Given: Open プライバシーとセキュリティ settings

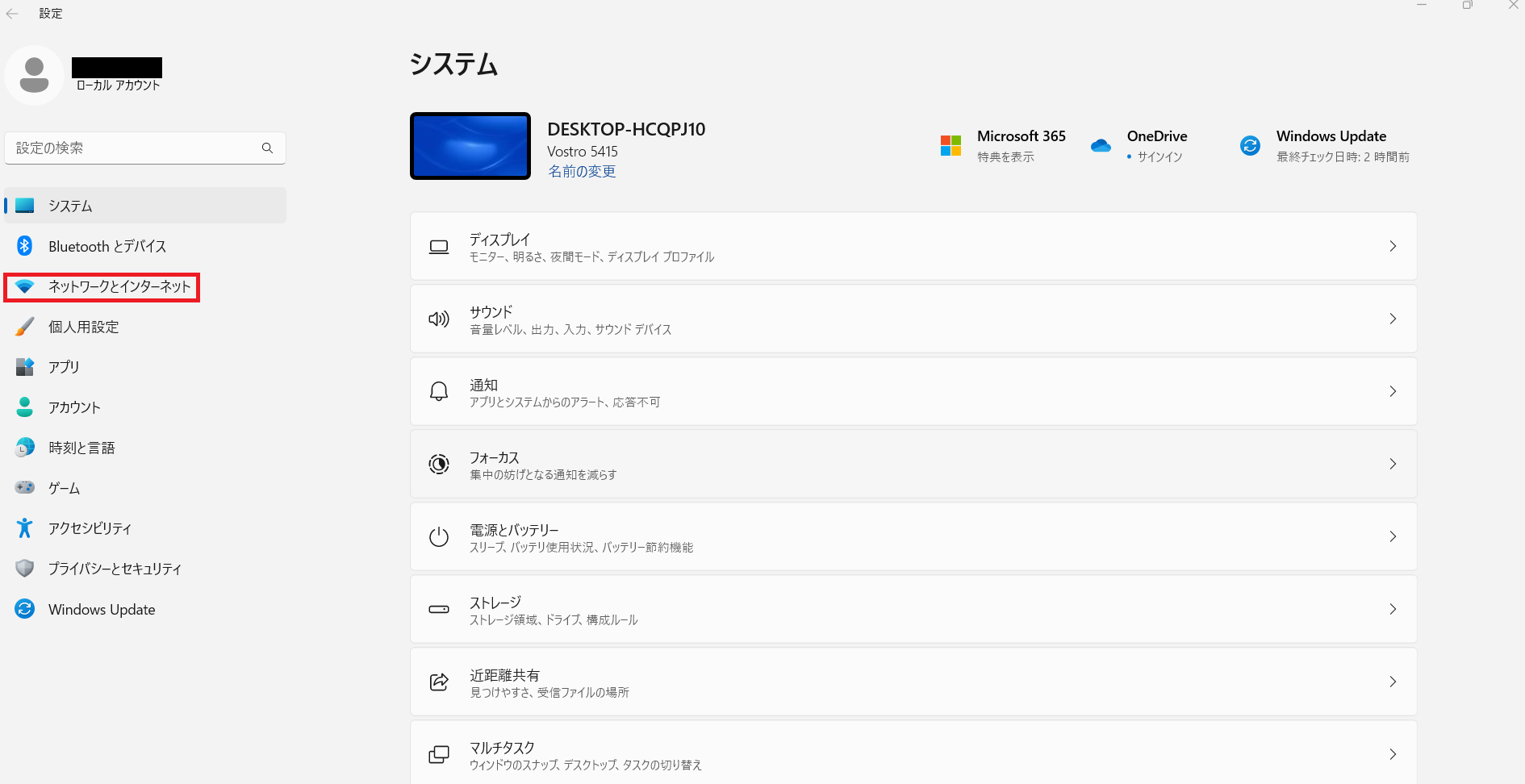Looking at the screenshot, I should [145, 569].
